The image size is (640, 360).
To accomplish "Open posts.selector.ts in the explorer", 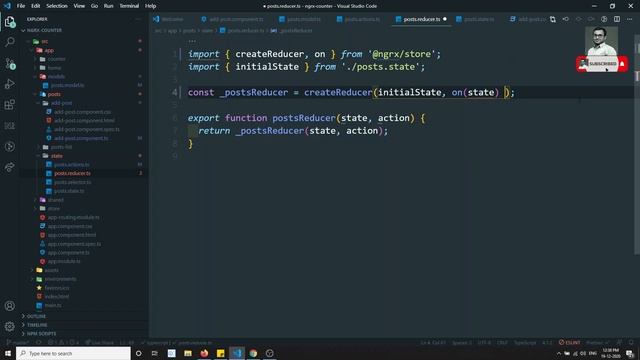I will pos(72,182).
